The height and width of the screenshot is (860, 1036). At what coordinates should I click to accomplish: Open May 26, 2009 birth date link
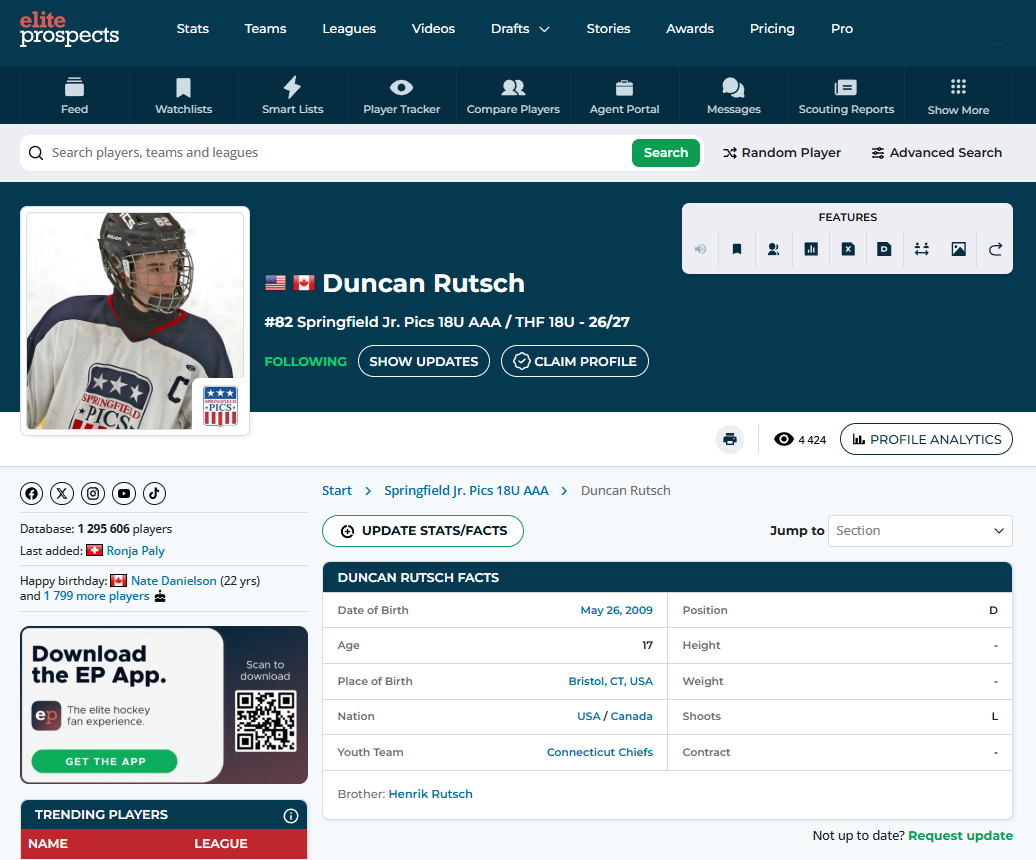(616, 610)
